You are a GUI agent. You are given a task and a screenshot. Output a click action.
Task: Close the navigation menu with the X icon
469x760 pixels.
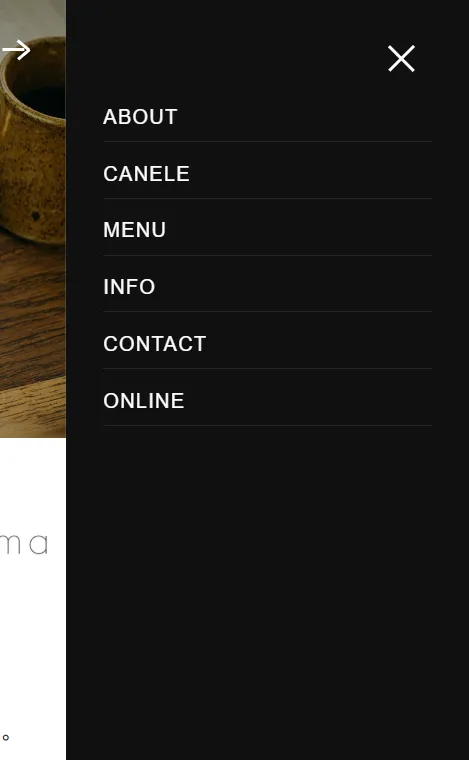tap(401, 59)
